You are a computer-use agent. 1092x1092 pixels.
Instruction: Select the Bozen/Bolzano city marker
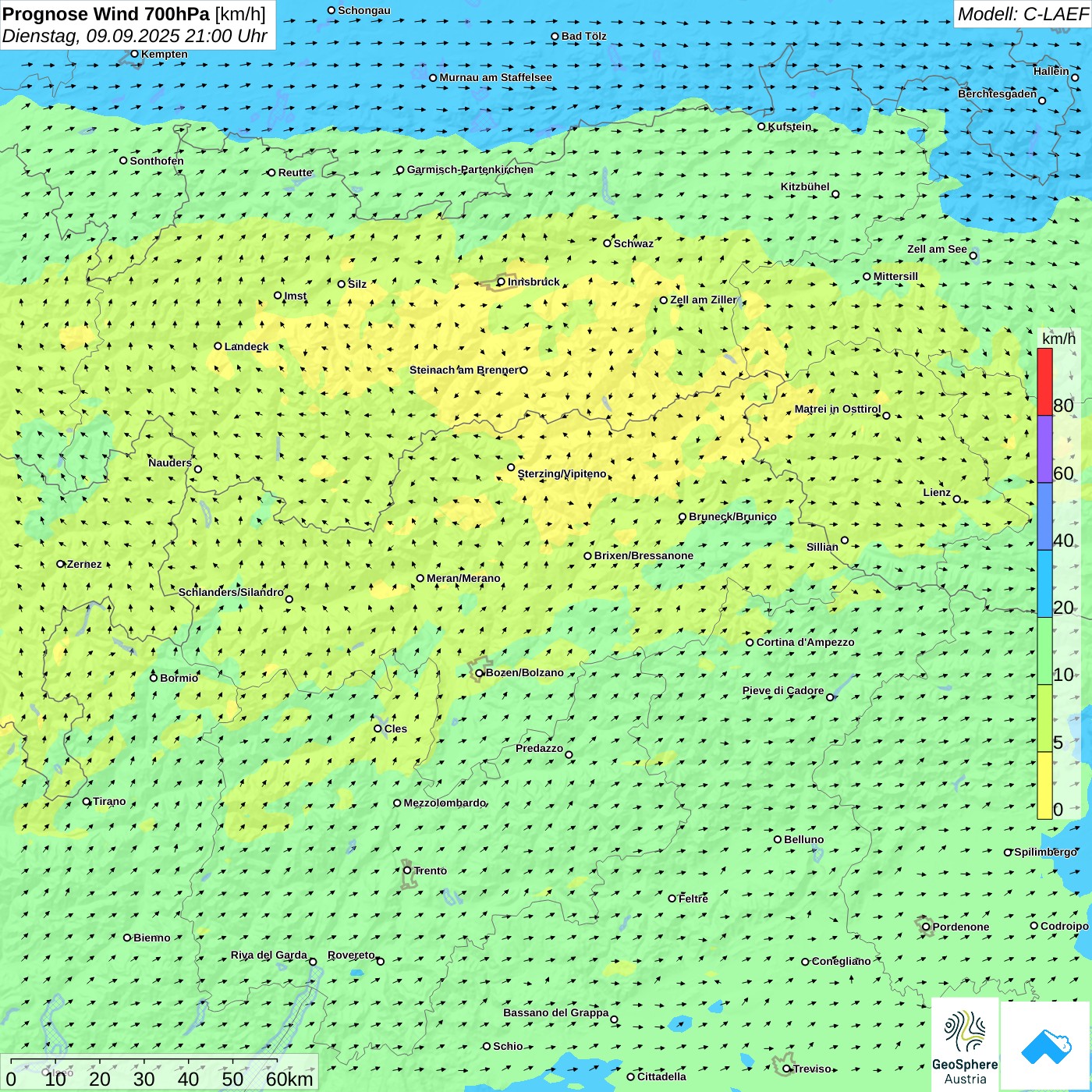(x=480, y=673)
